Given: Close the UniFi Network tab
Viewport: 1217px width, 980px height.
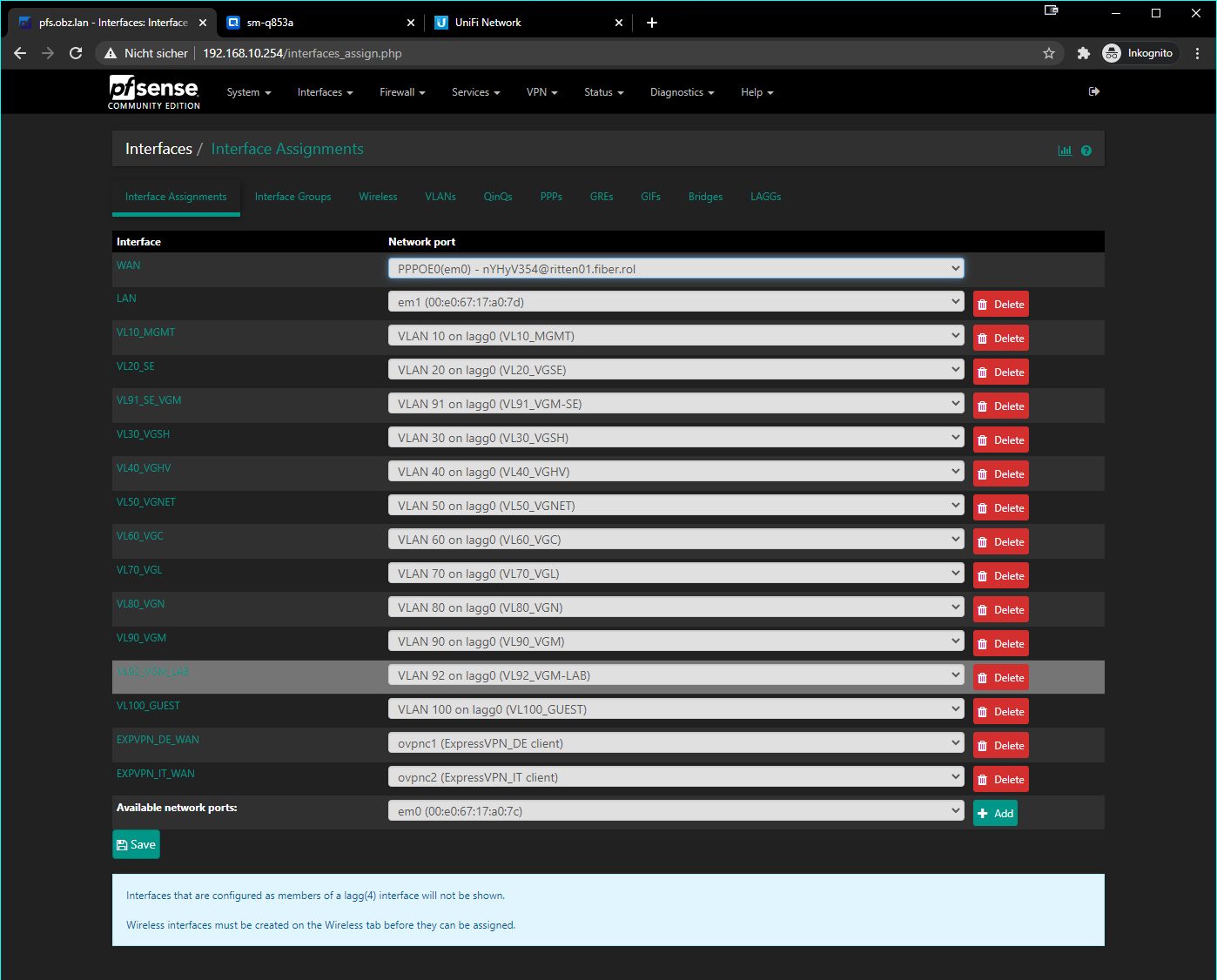Looking at the screenshot, I should (619, 23).
